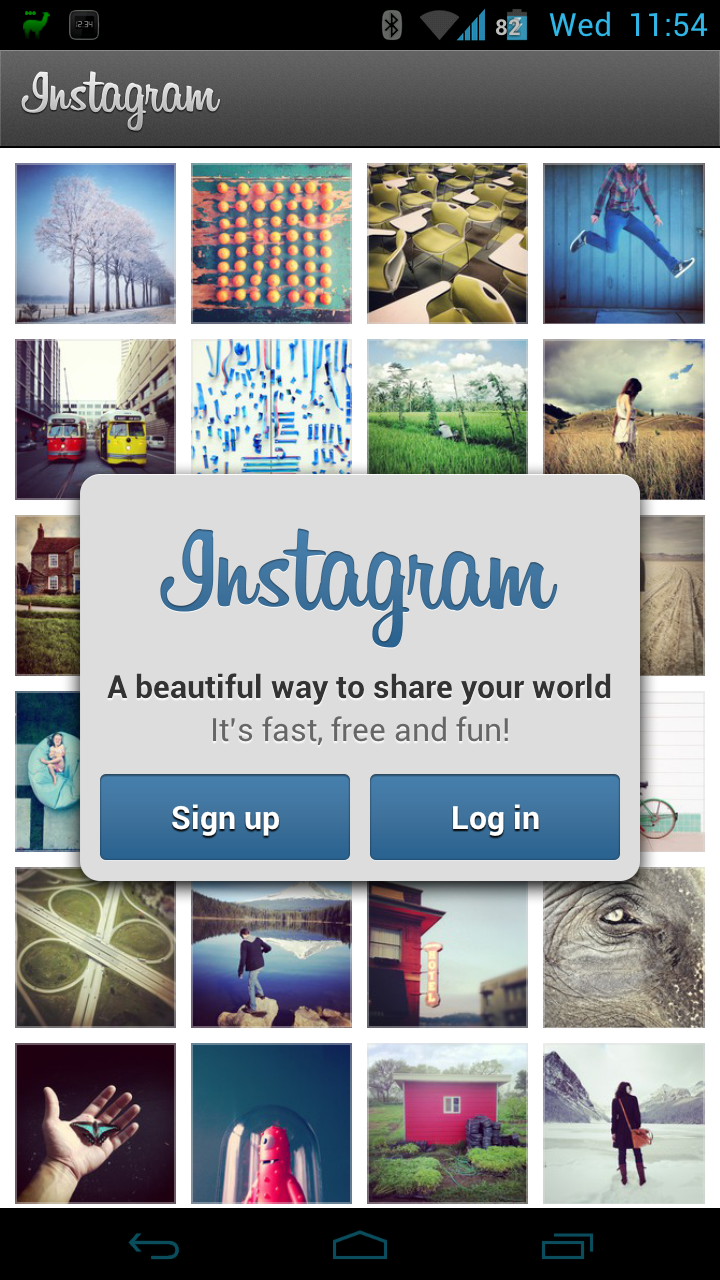The image size is (720, 1280).
Task: Open the snowy trees photo thumbnail
Action: (x=96, y=244)
